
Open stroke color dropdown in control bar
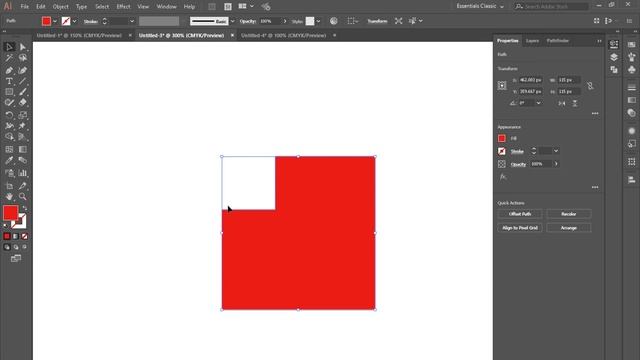point(74,21)
